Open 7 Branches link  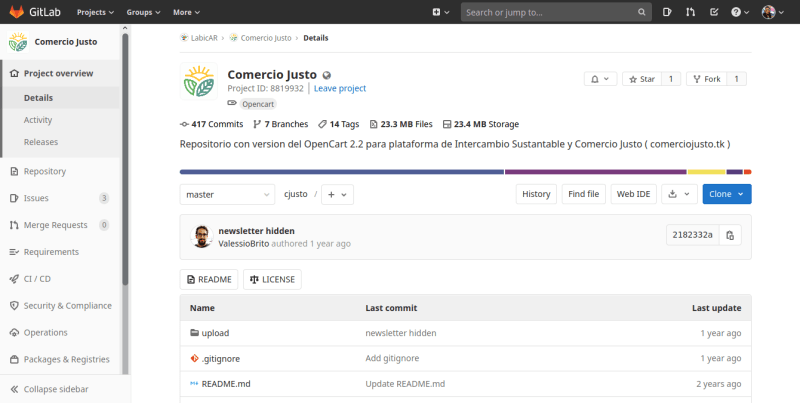click(x=281, y=124)
